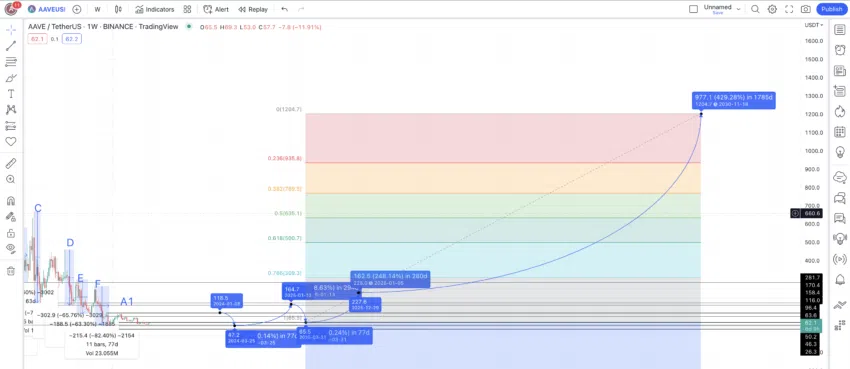Toggle stay in drawing mode
The image size is (850, 369).
click(11, 217)
